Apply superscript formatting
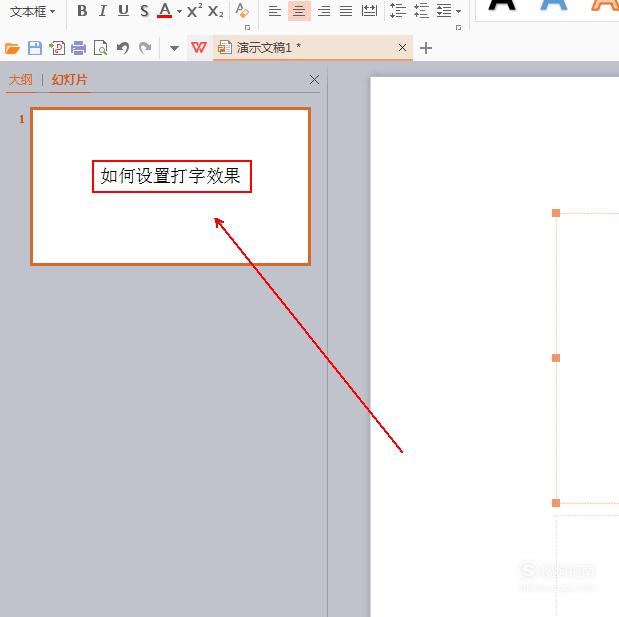This screenshot has height=617, width=619. point(194,11)
